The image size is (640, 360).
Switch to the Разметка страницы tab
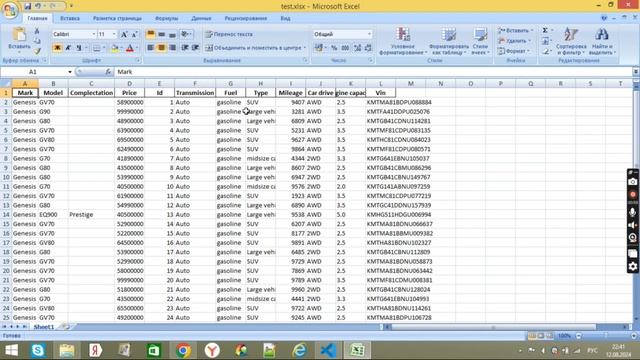tap(117, 18)
